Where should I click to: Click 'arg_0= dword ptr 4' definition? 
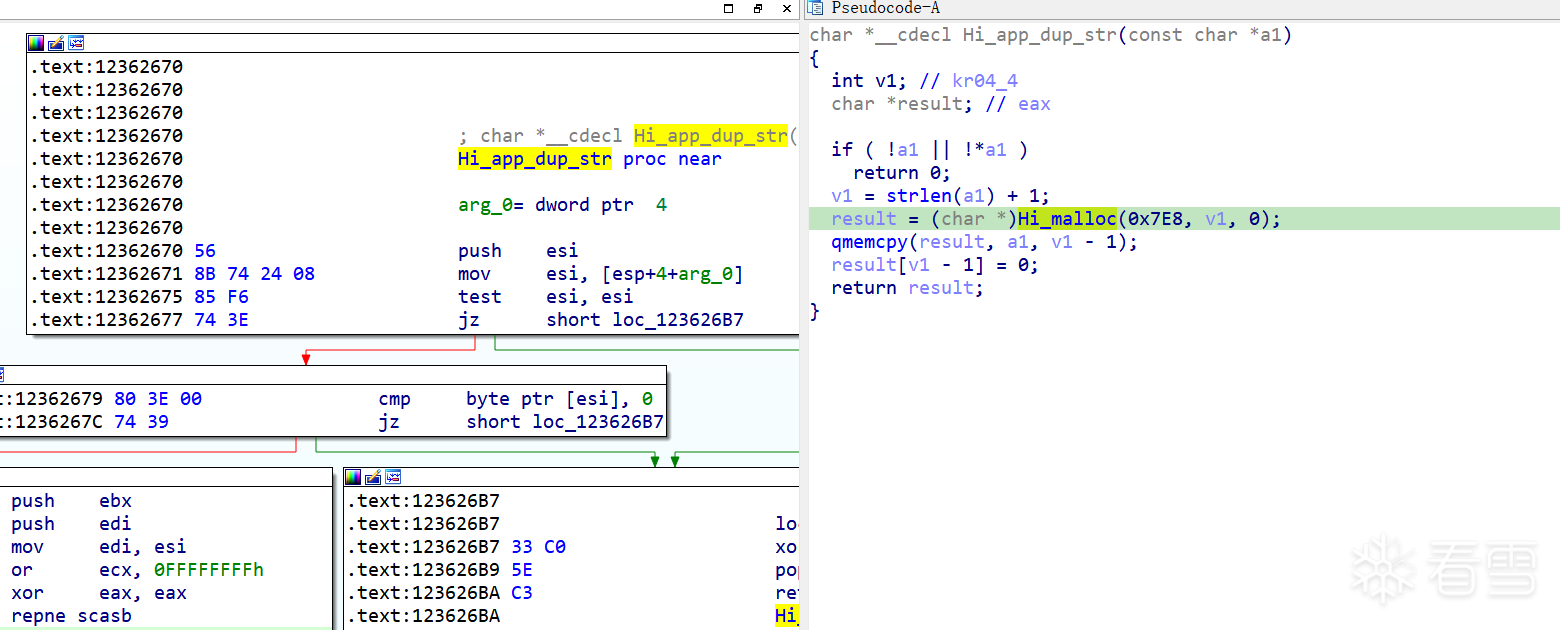pos(562,205)
